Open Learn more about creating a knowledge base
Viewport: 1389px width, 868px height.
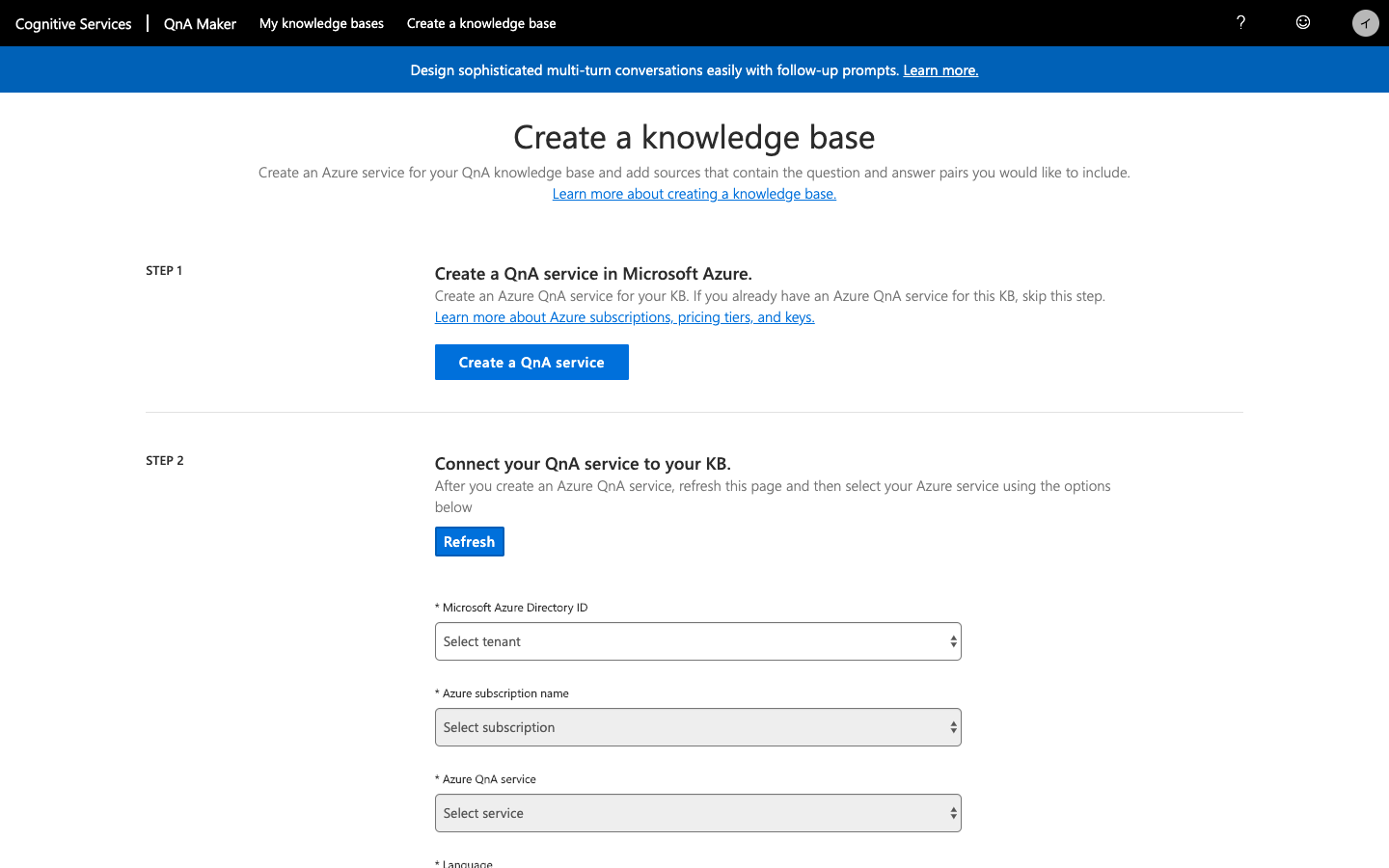click(694, 194)
